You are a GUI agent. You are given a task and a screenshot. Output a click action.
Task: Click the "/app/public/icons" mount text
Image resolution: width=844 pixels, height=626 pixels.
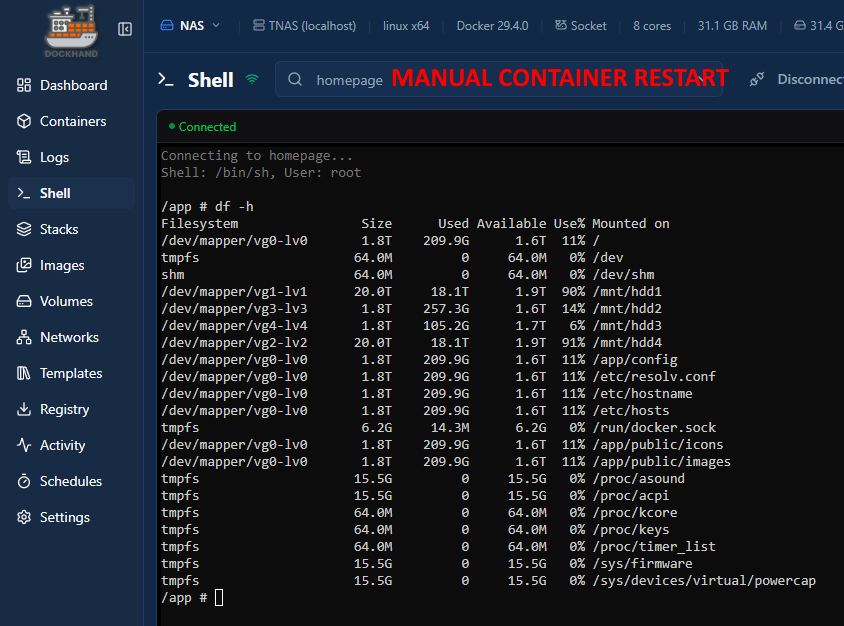pyautogui.click(x=658, y=445)
